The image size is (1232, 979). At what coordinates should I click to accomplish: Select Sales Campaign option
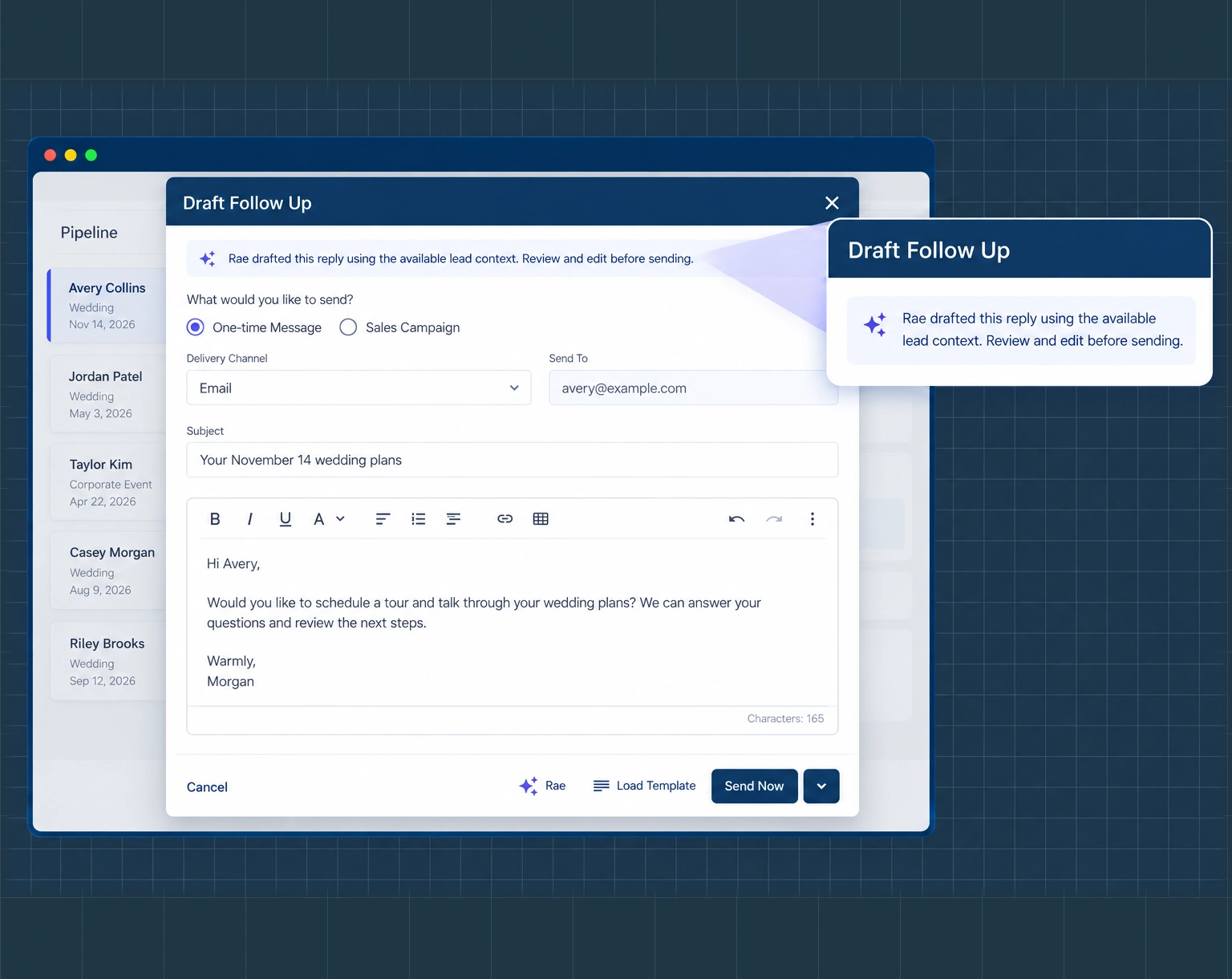point(399,327)
